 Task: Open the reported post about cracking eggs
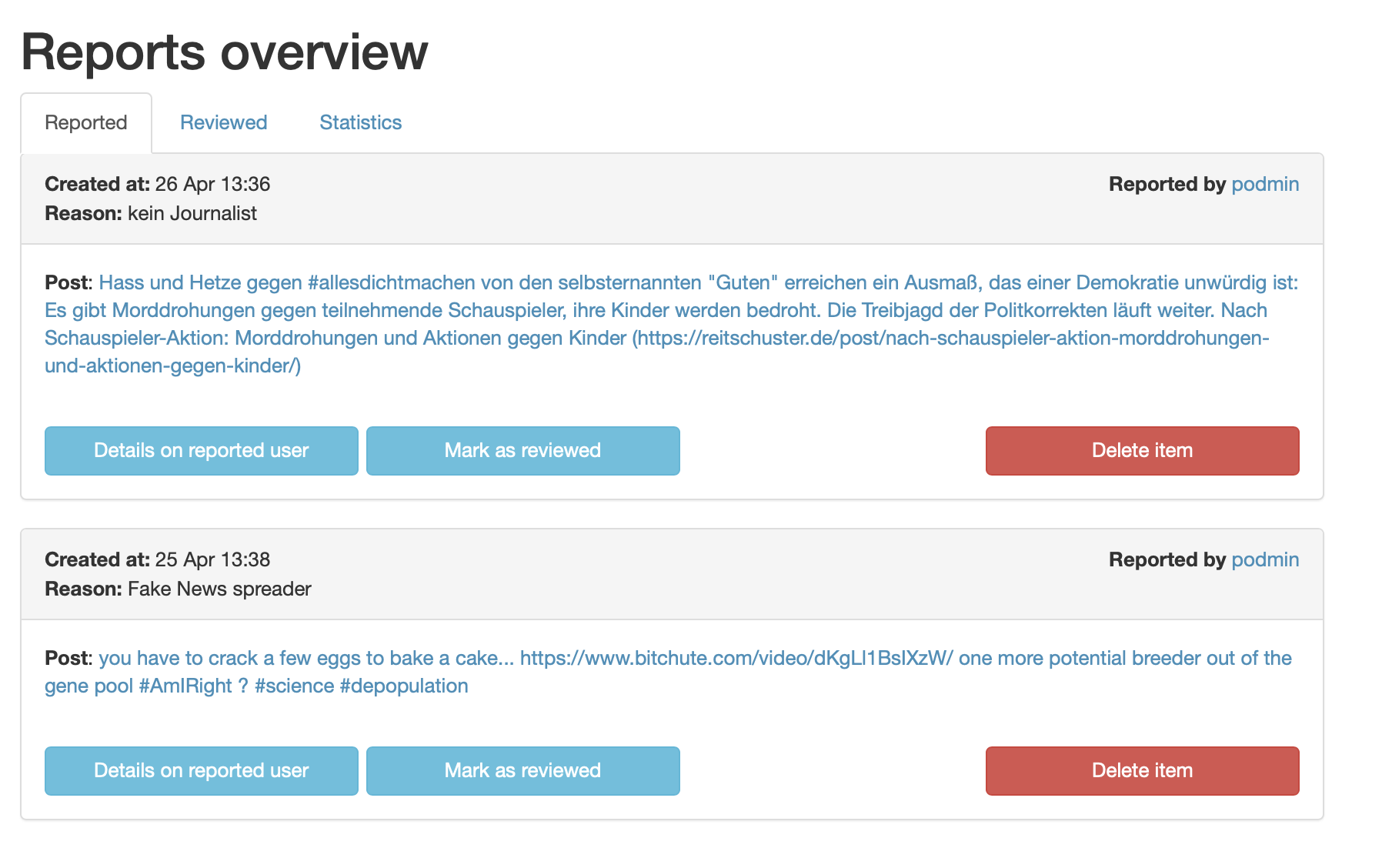pyautogui.click(x=668, y=672)
